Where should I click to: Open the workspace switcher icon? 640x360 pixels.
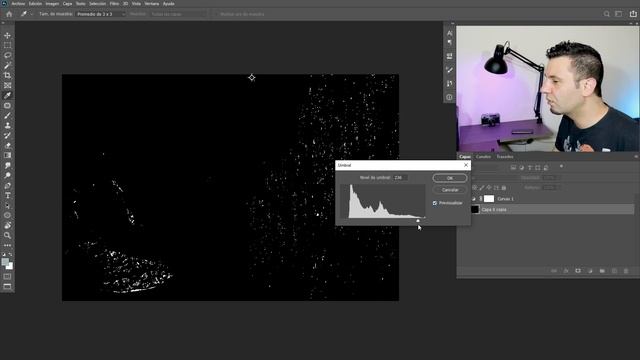pyautogui.click(x=619, y=14)
